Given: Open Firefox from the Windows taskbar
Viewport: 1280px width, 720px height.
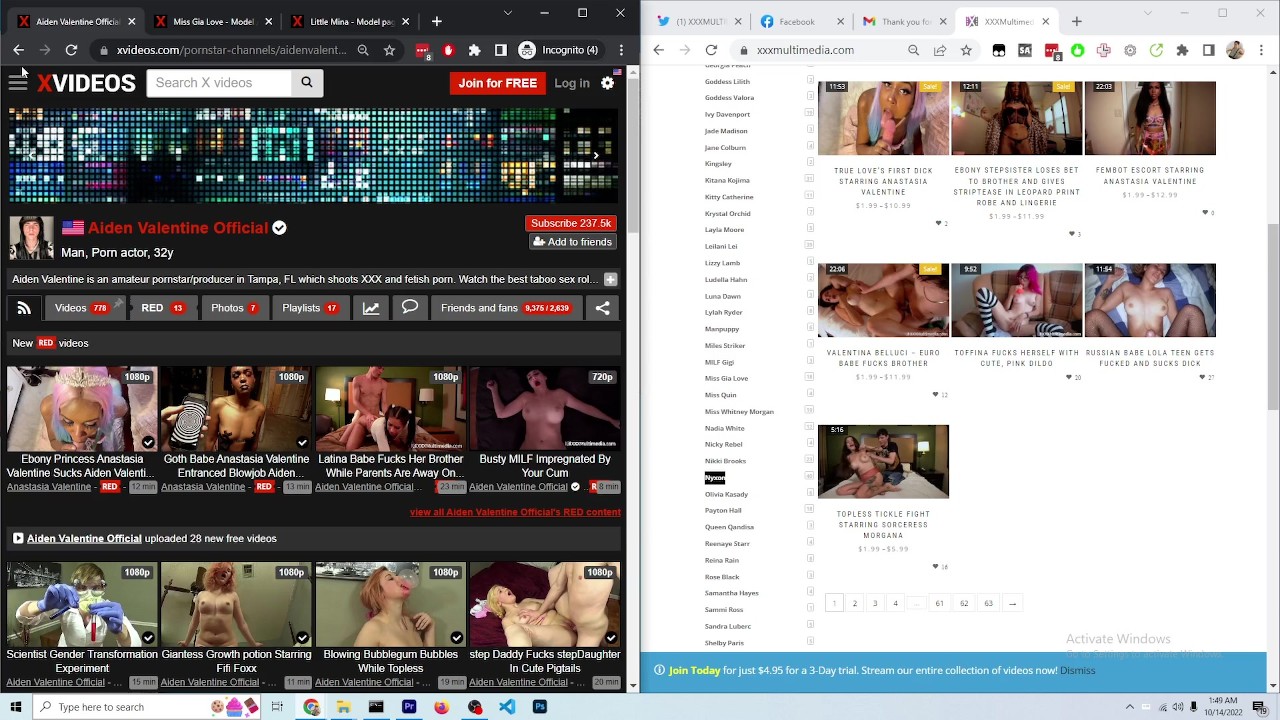Looking at the screenshot, I should point(441,707).
